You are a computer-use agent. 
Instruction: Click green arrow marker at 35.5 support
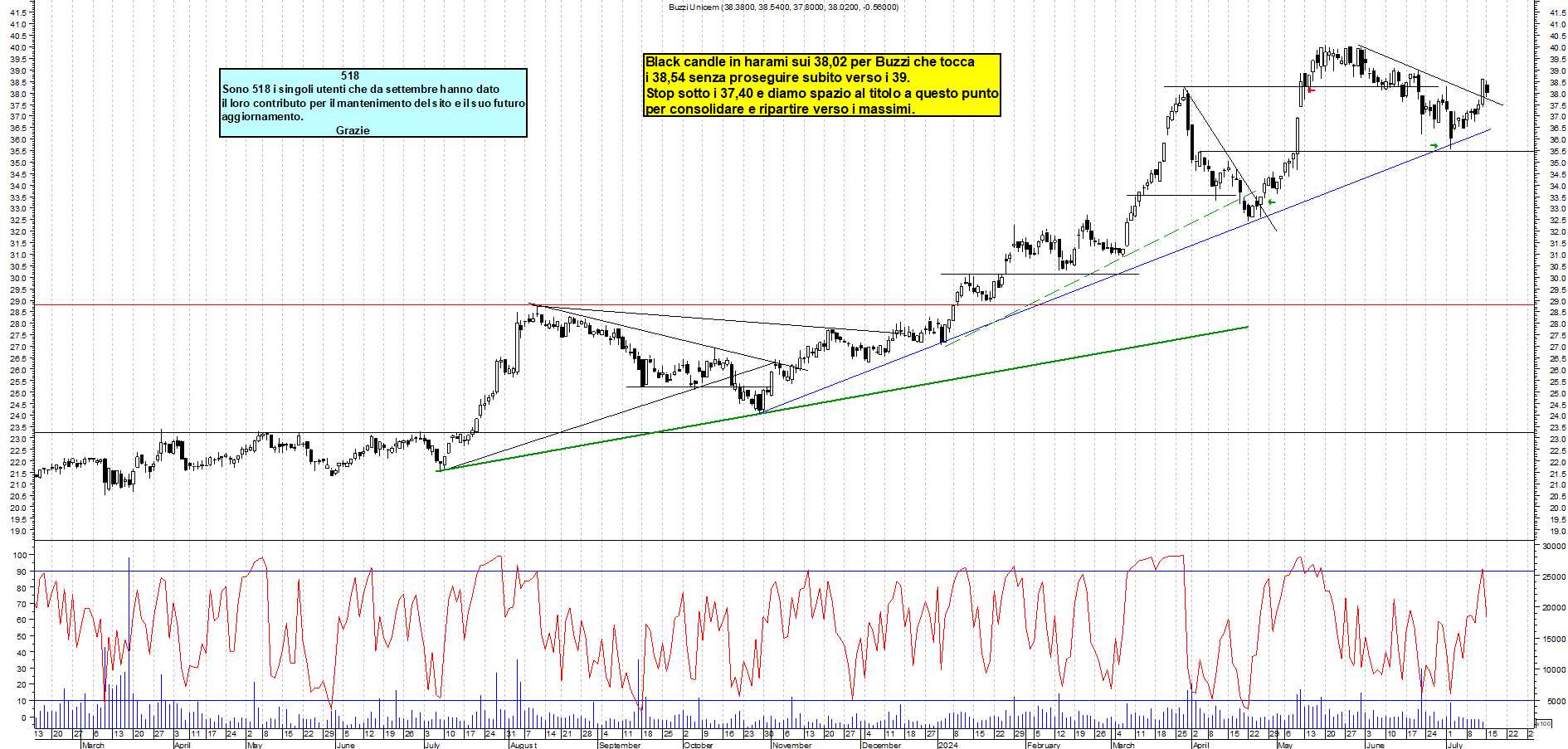(1434, 146)
